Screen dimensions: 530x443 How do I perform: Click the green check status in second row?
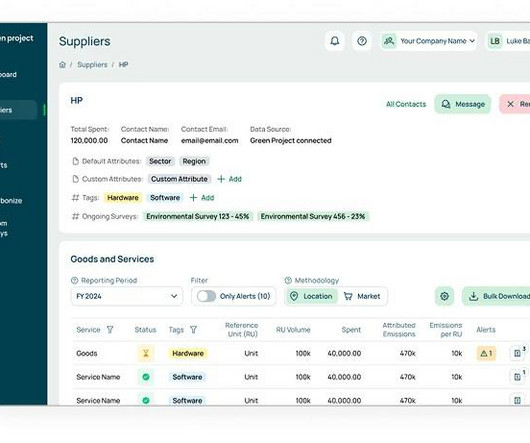point(146,377)
